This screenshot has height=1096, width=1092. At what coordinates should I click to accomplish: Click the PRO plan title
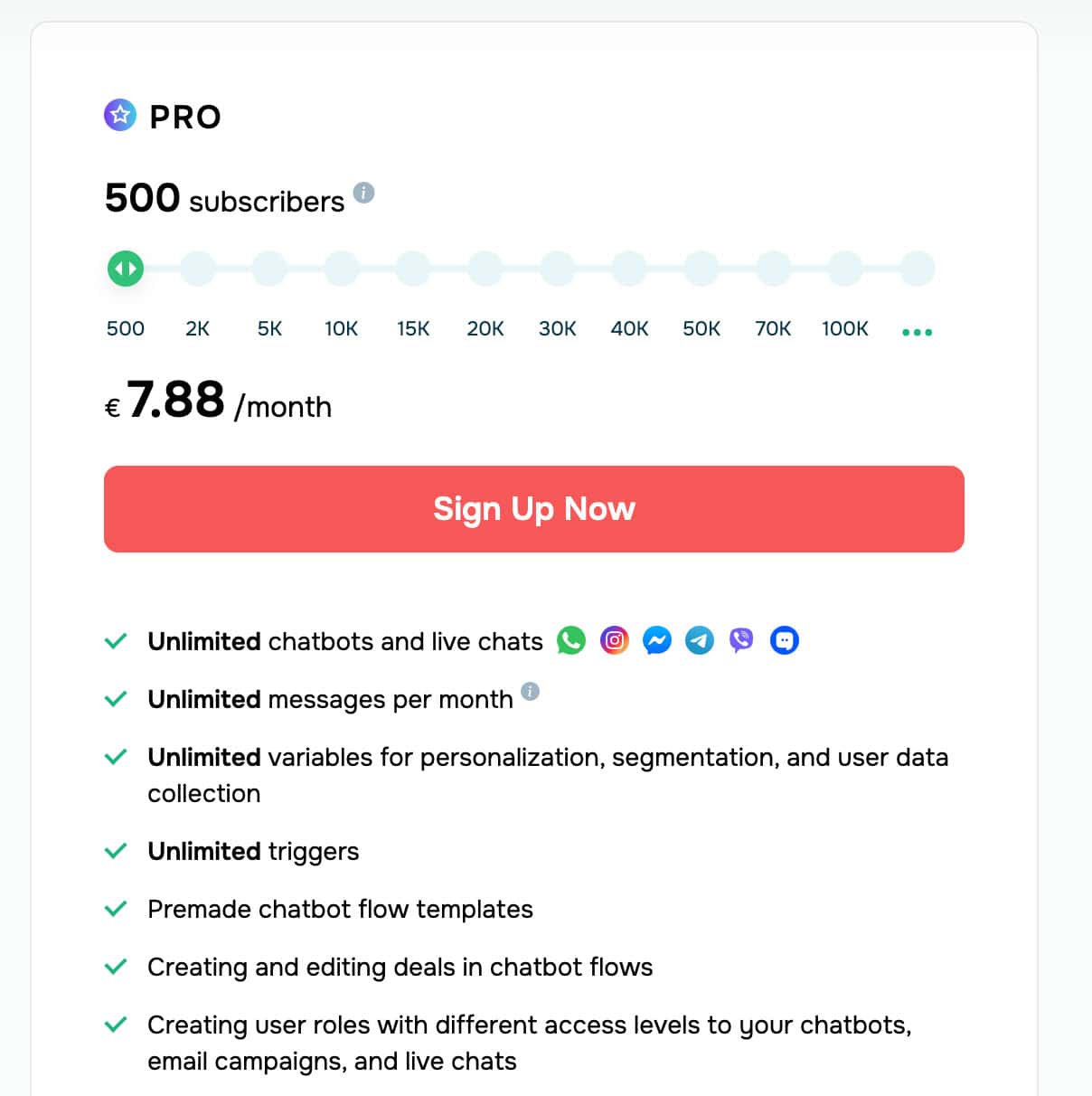click(x=184, y=116)
